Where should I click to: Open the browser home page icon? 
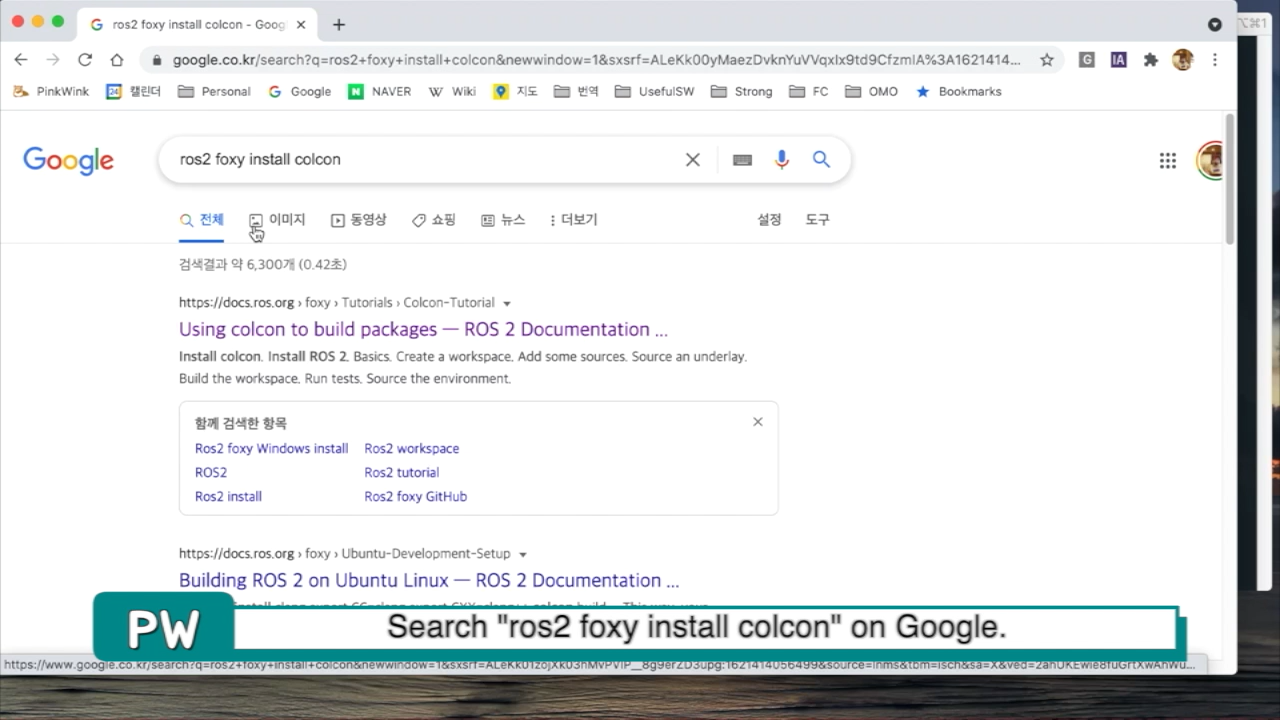pyautogui.click(x=117, y=60)
